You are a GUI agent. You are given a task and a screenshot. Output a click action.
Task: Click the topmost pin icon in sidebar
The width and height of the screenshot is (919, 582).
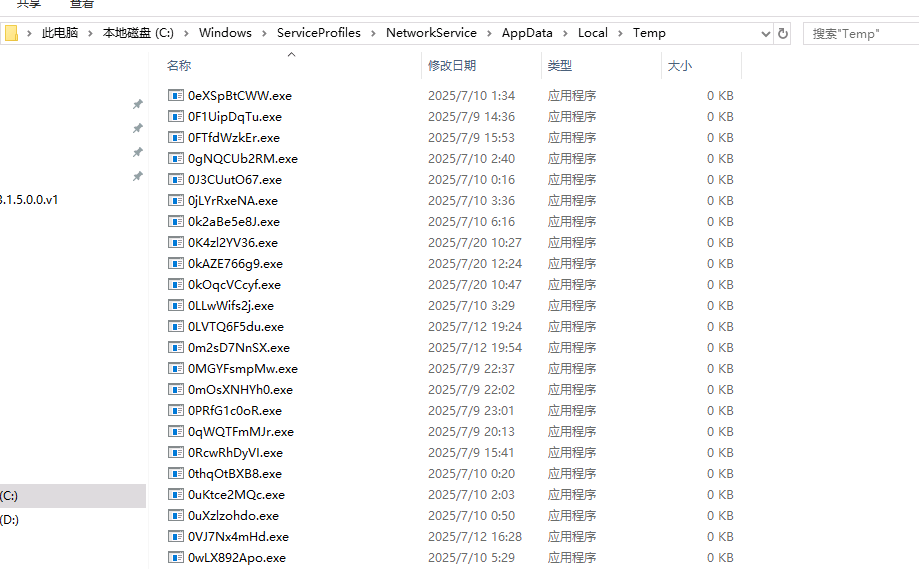tap(138, 104)
